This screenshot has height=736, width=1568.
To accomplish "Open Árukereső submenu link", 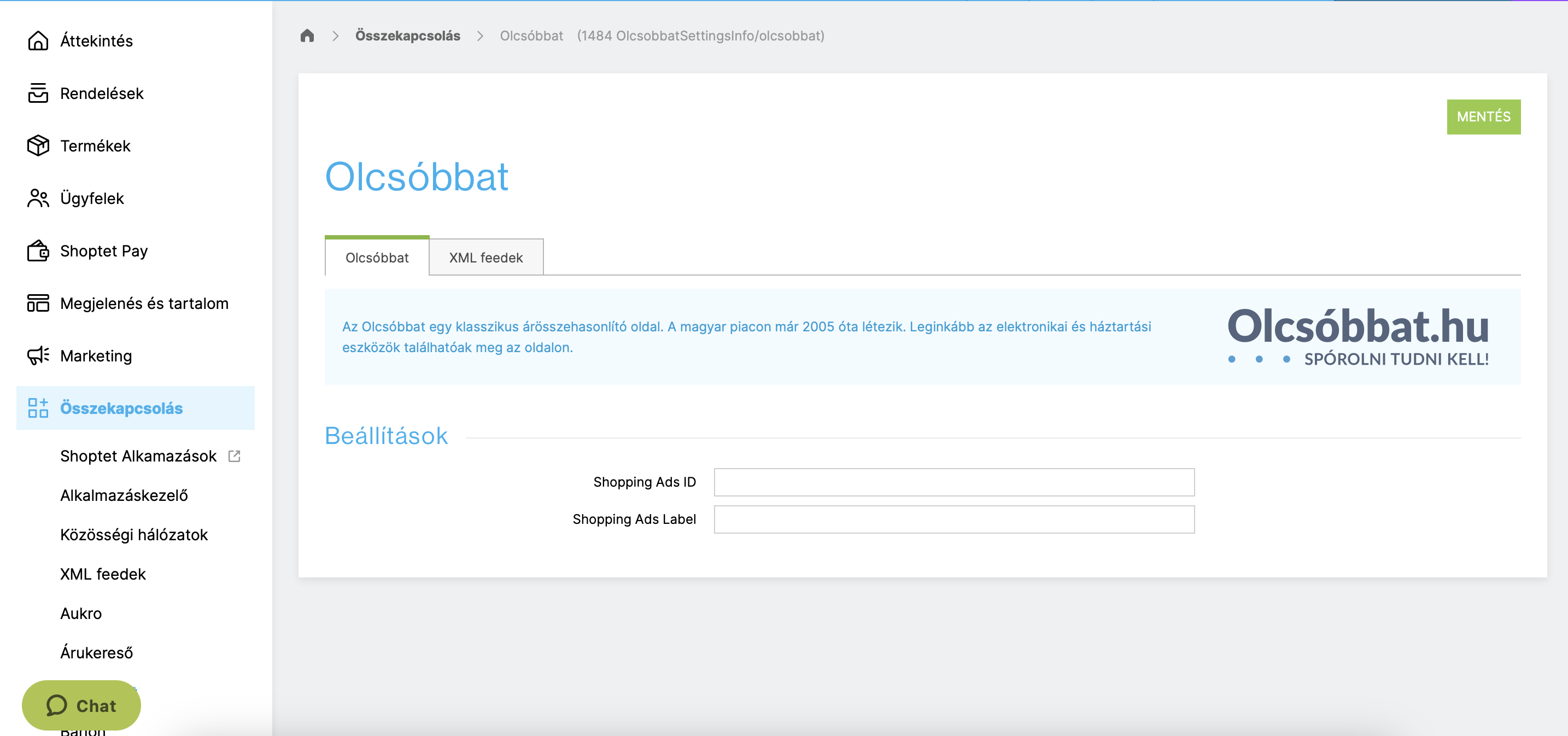I will tap(96, 652).
